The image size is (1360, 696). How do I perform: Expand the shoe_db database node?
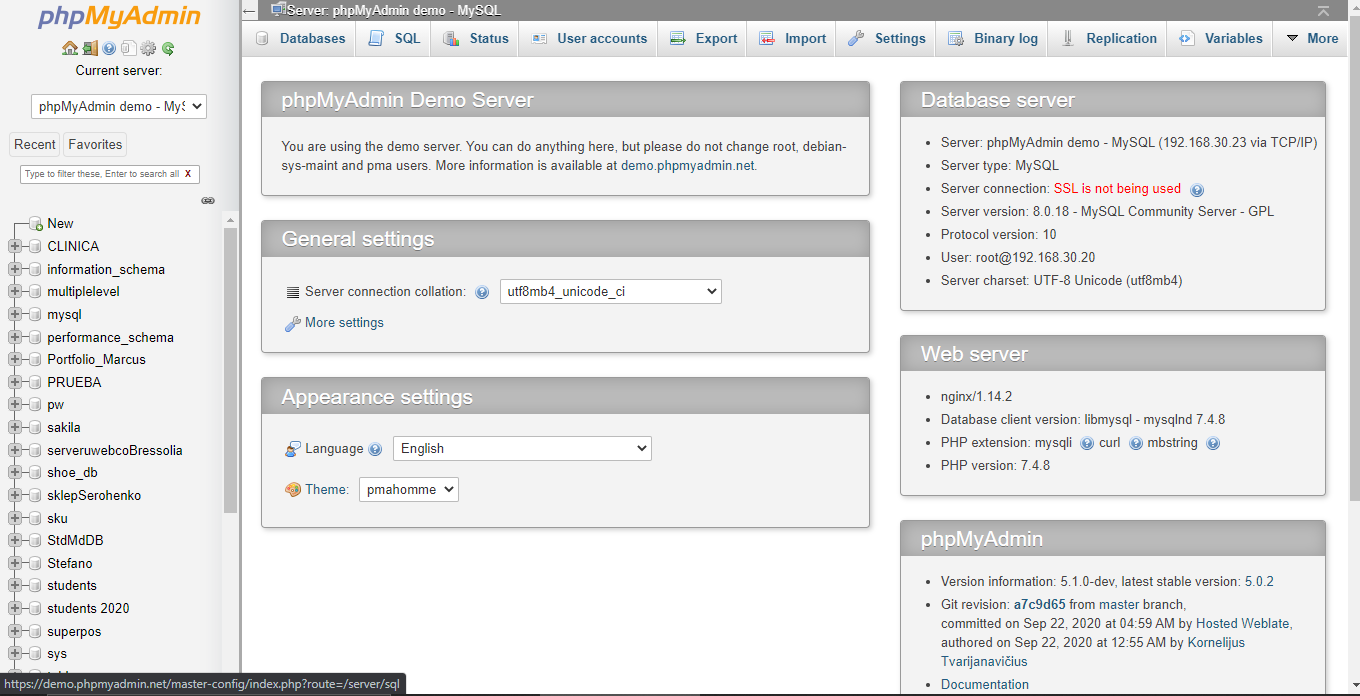pyautogui.click(x=15, y=473)
